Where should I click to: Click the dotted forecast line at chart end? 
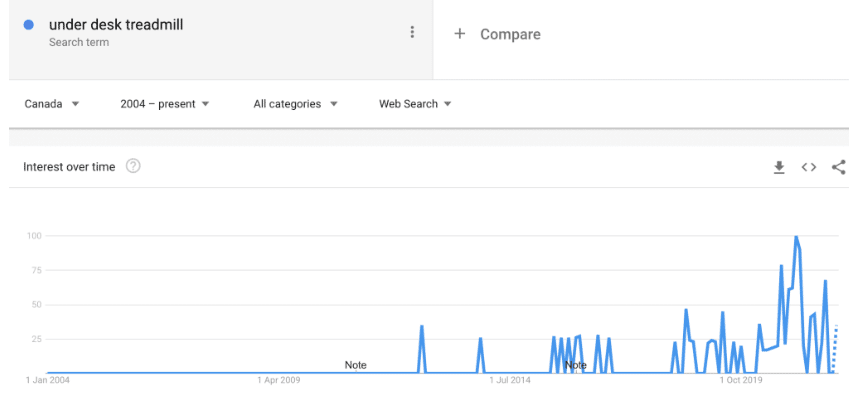(835, 349)
